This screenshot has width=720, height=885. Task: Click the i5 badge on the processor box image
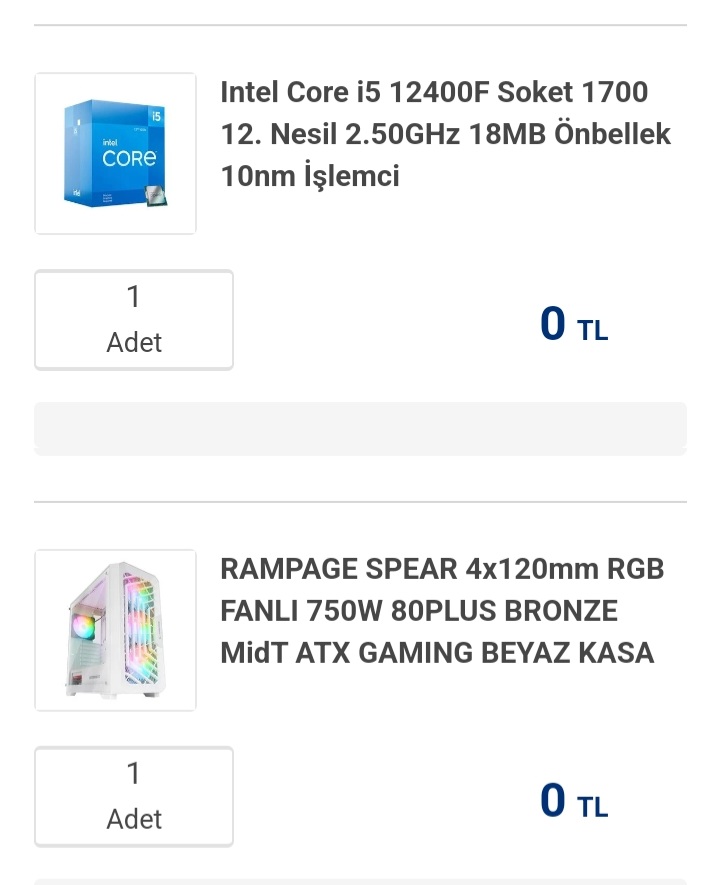coord(156,116)
